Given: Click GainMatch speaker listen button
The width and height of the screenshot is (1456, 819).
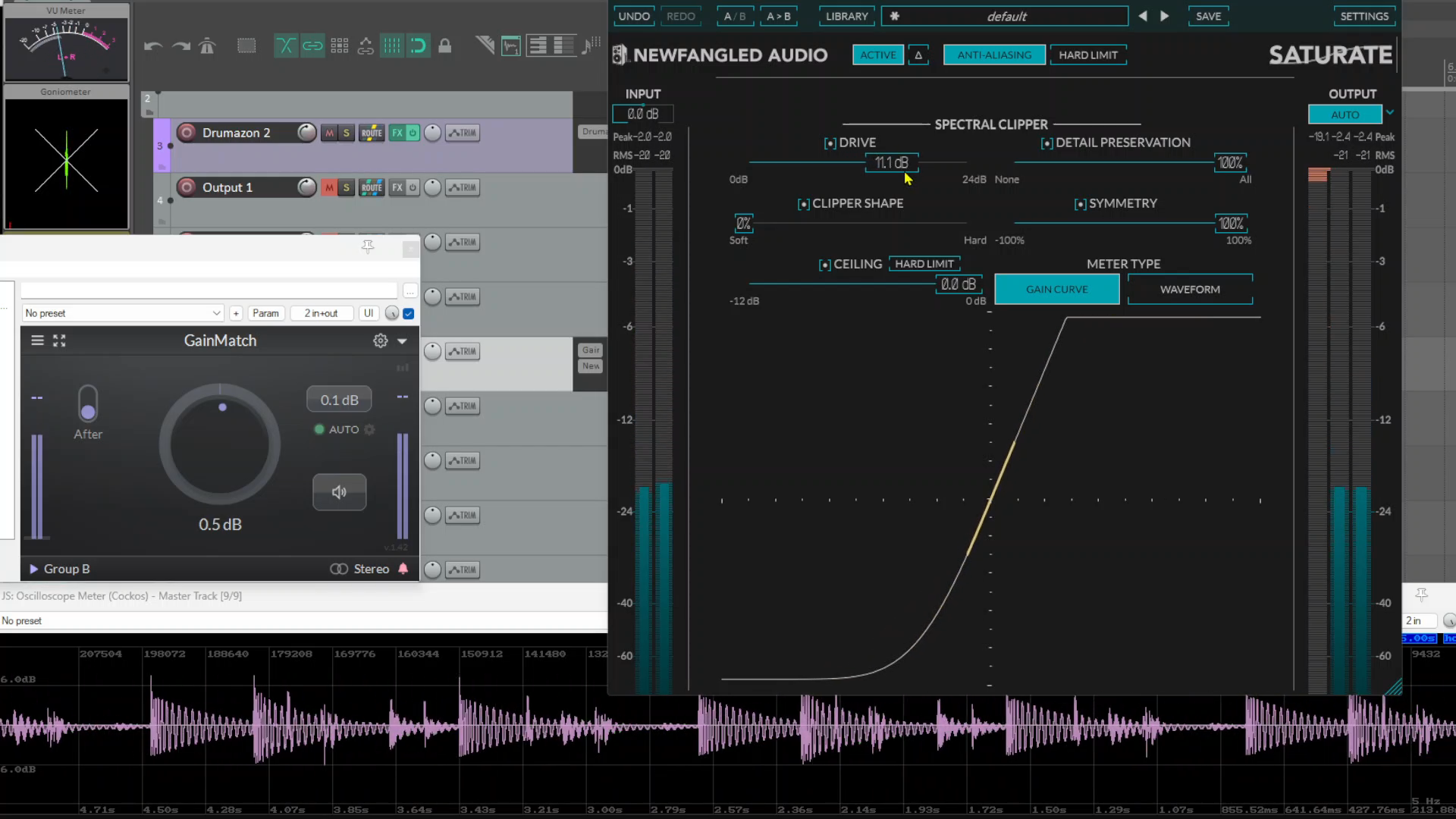Looking at the screenshot, I should point(339,492).
